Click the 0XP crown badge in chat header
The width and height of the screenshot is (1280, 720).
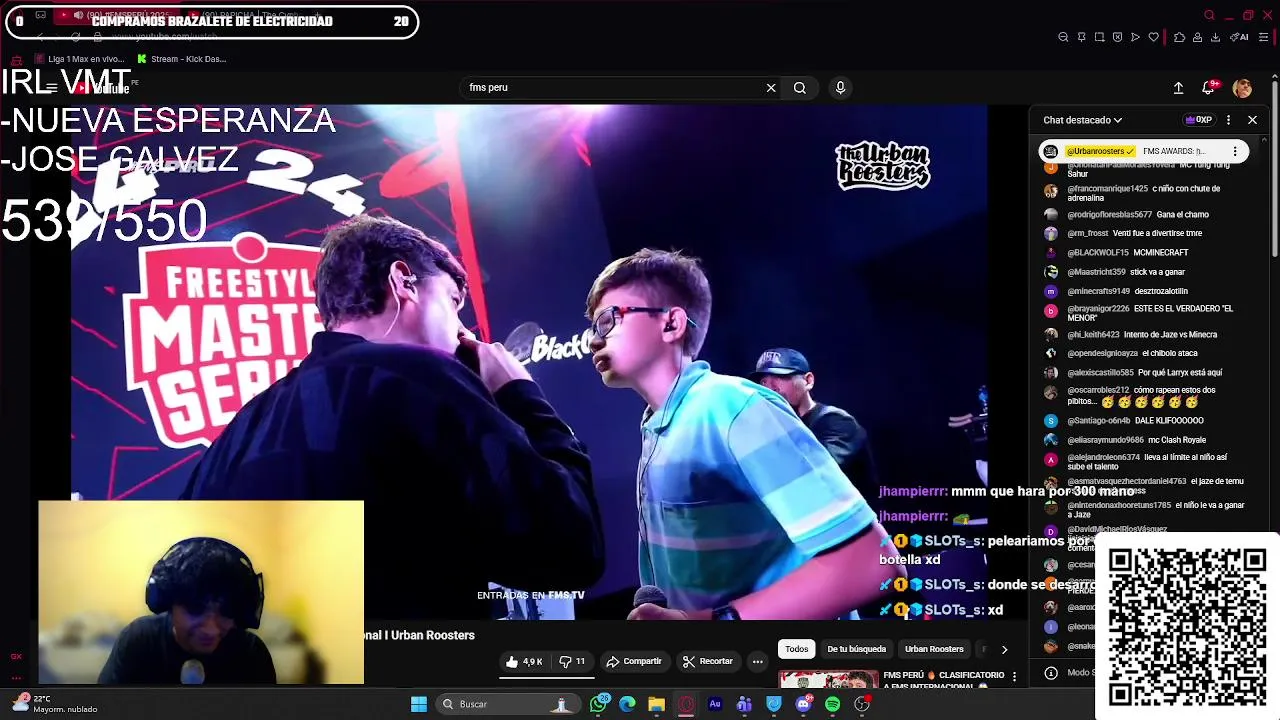tap(1198, 120)
